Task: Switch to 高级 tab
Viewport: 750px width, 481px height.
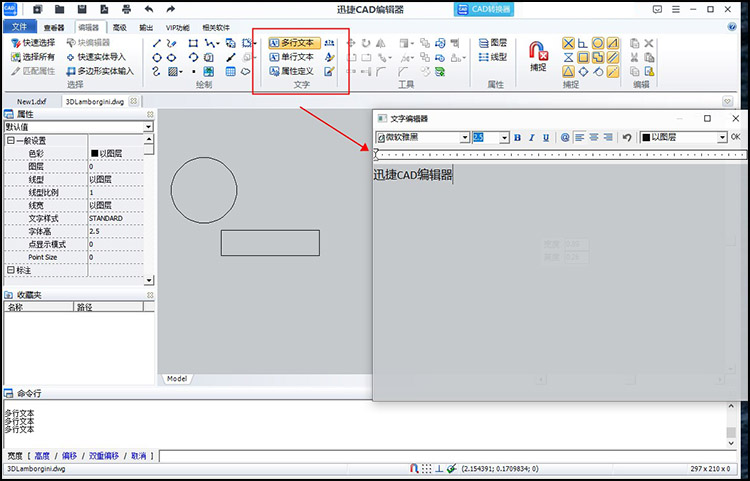Action: point(120,28)
